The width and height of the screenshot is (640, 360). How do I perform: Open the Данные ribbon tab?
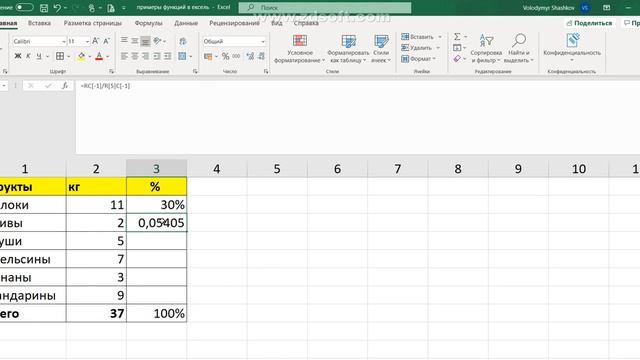[186, 23]
